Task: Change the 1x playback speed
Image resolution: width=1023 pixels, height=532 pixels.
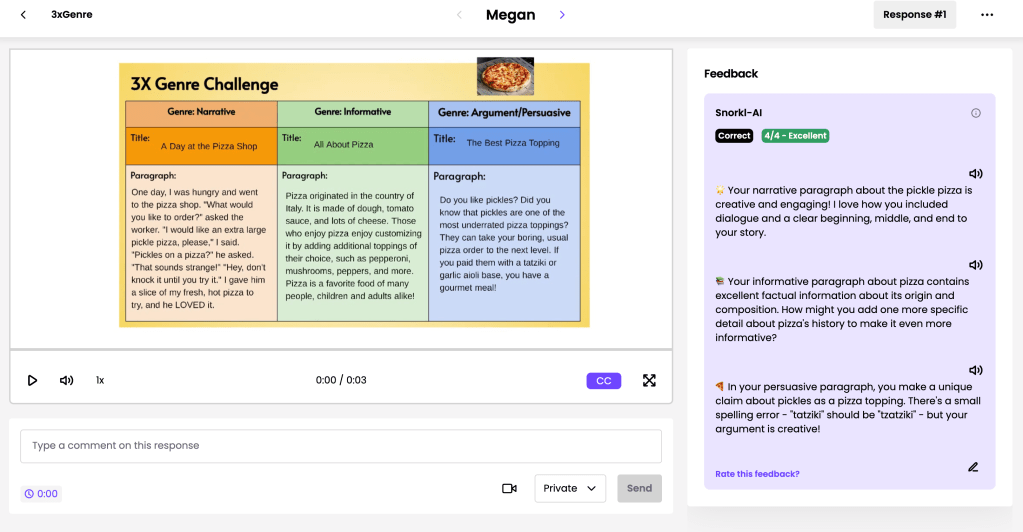Action: [x=100, y=380]
